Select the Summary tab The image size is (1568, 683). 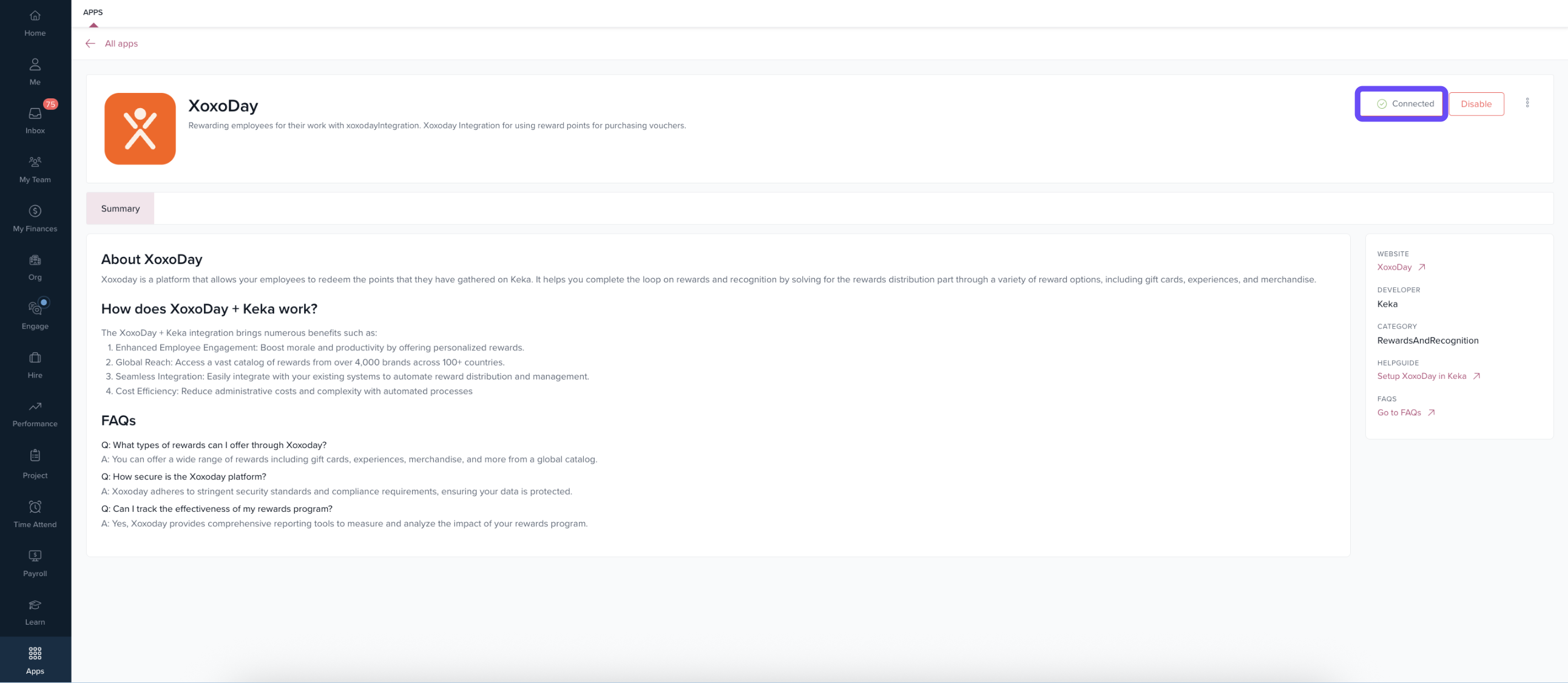[x=120, y=209]
